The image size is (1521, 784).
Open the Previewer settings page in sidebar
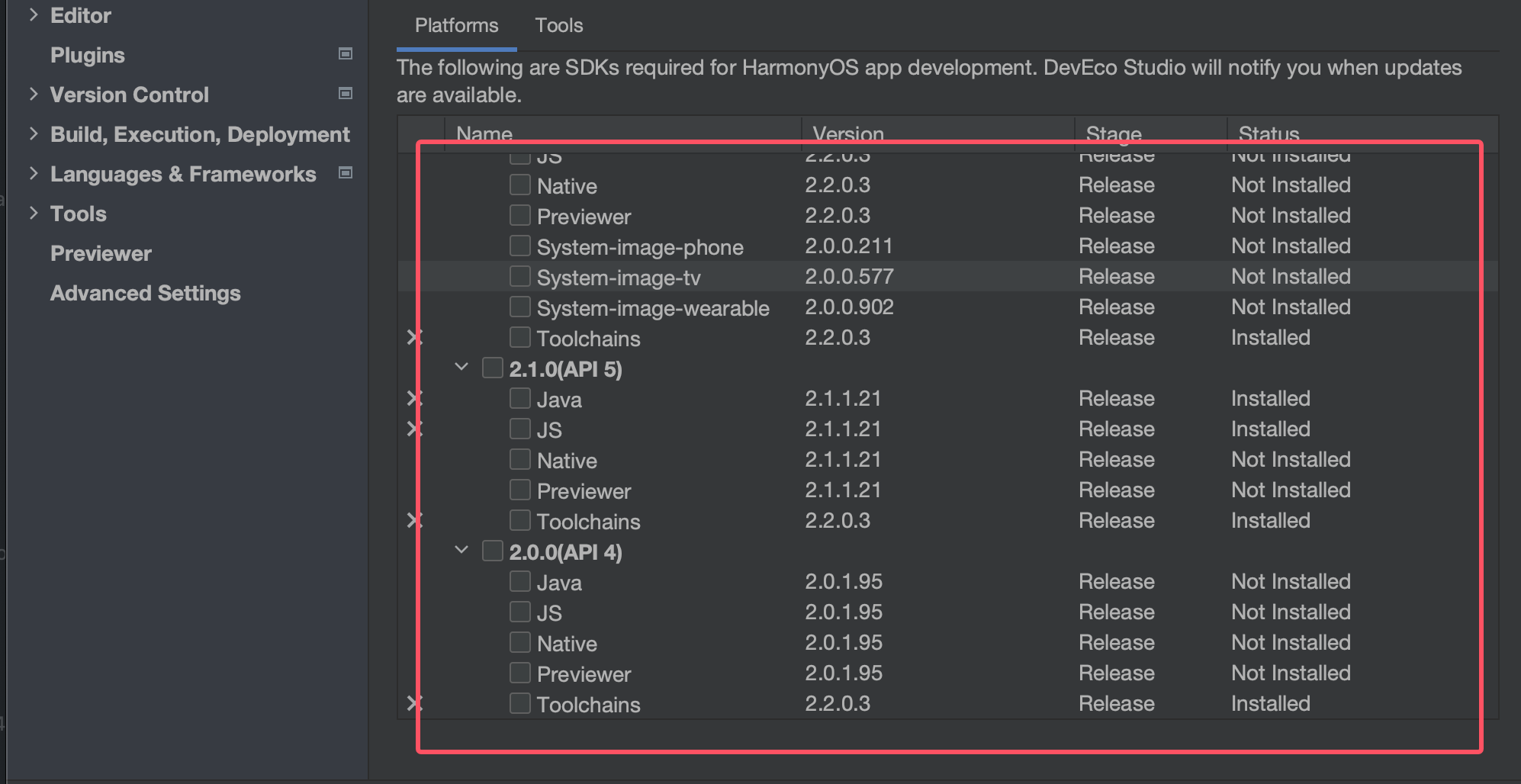coord(101,253)
